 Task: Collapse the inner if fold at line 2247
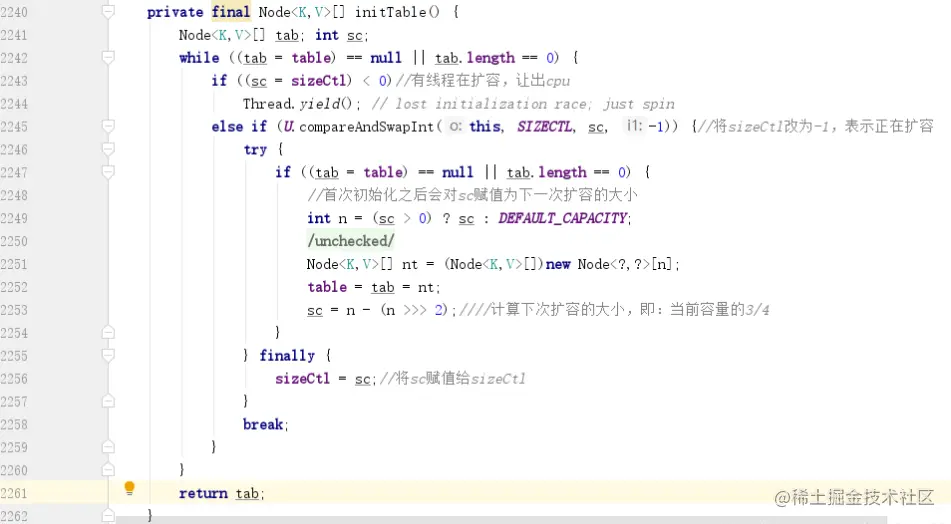(x=108, y=172)
